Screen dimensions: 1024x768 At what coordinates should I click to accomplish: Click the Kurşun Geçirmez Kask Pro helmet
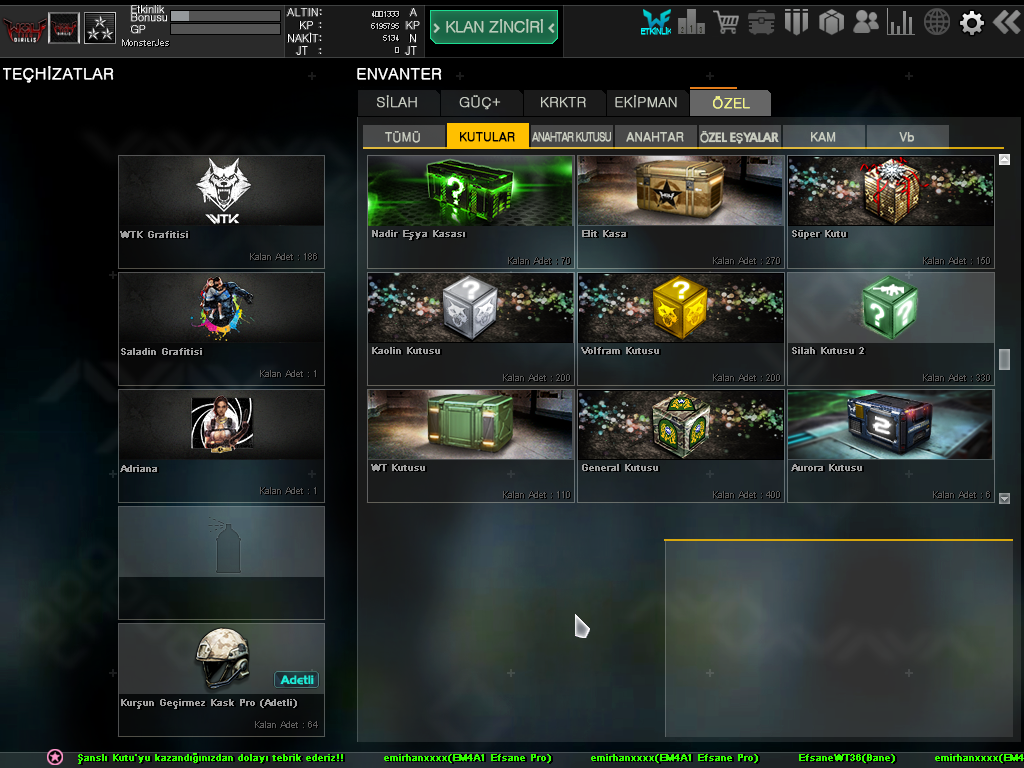[x=221, y=680]
